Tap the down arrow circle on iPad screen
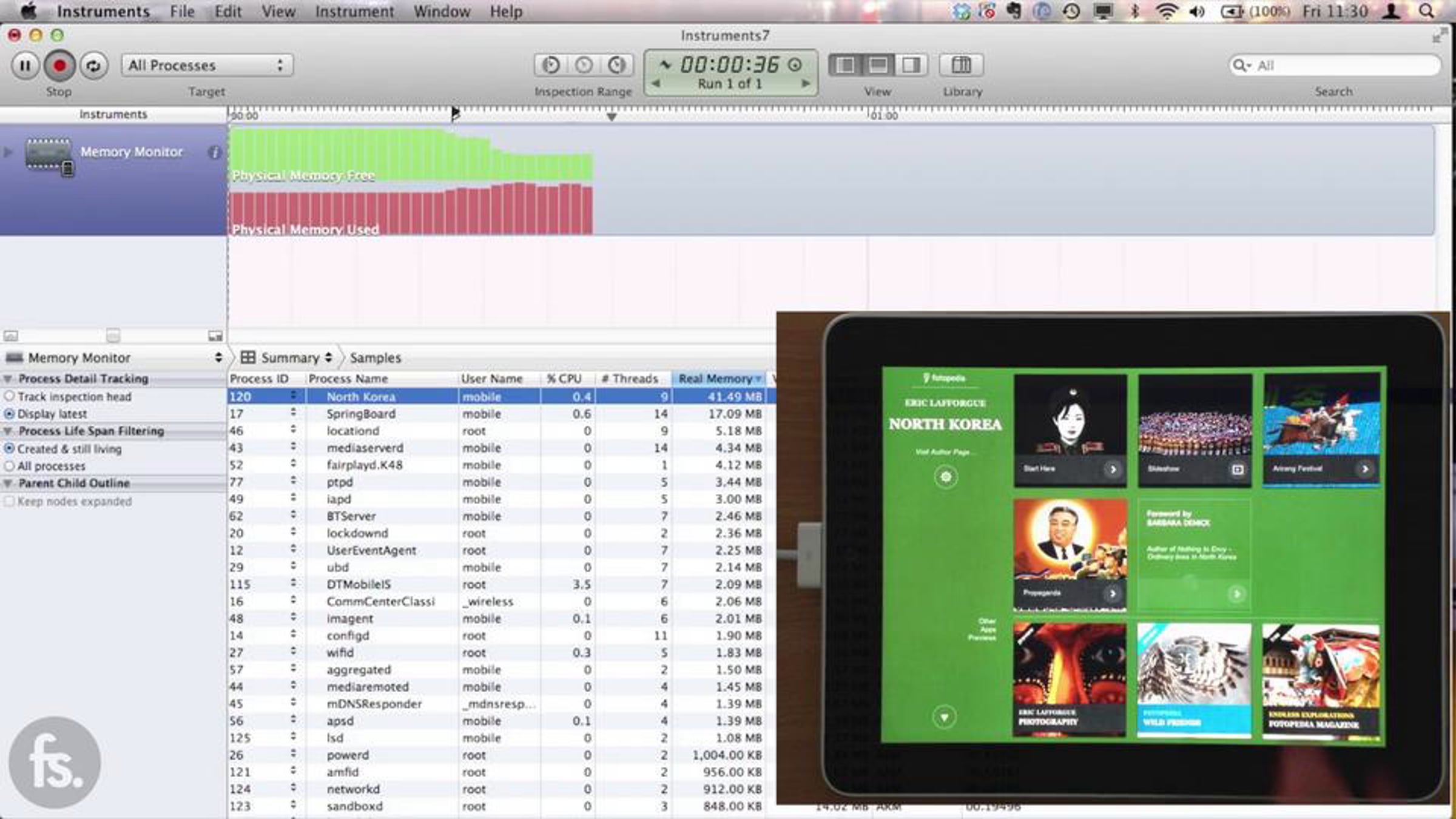Image resolution: width=1456 pixels, height=819 pixels. pos(944,717)
